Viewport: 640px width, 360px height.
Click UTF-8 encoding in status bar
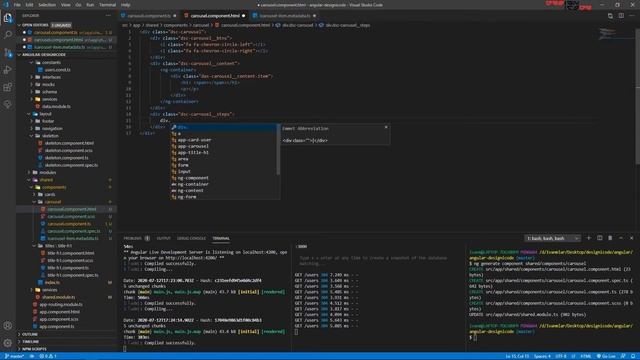coord(561,356)
